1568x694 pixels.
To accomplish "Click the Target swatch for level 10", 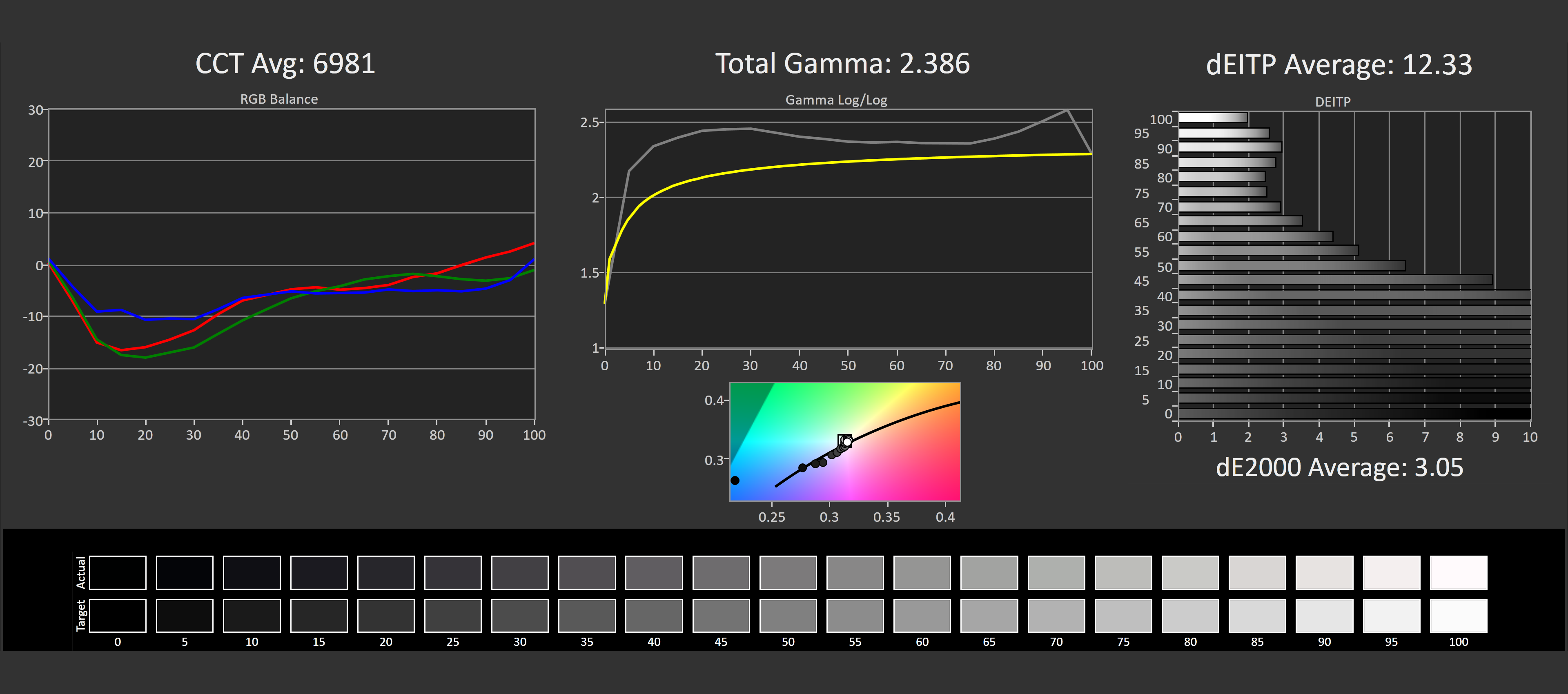I will [x=252, y=616].
